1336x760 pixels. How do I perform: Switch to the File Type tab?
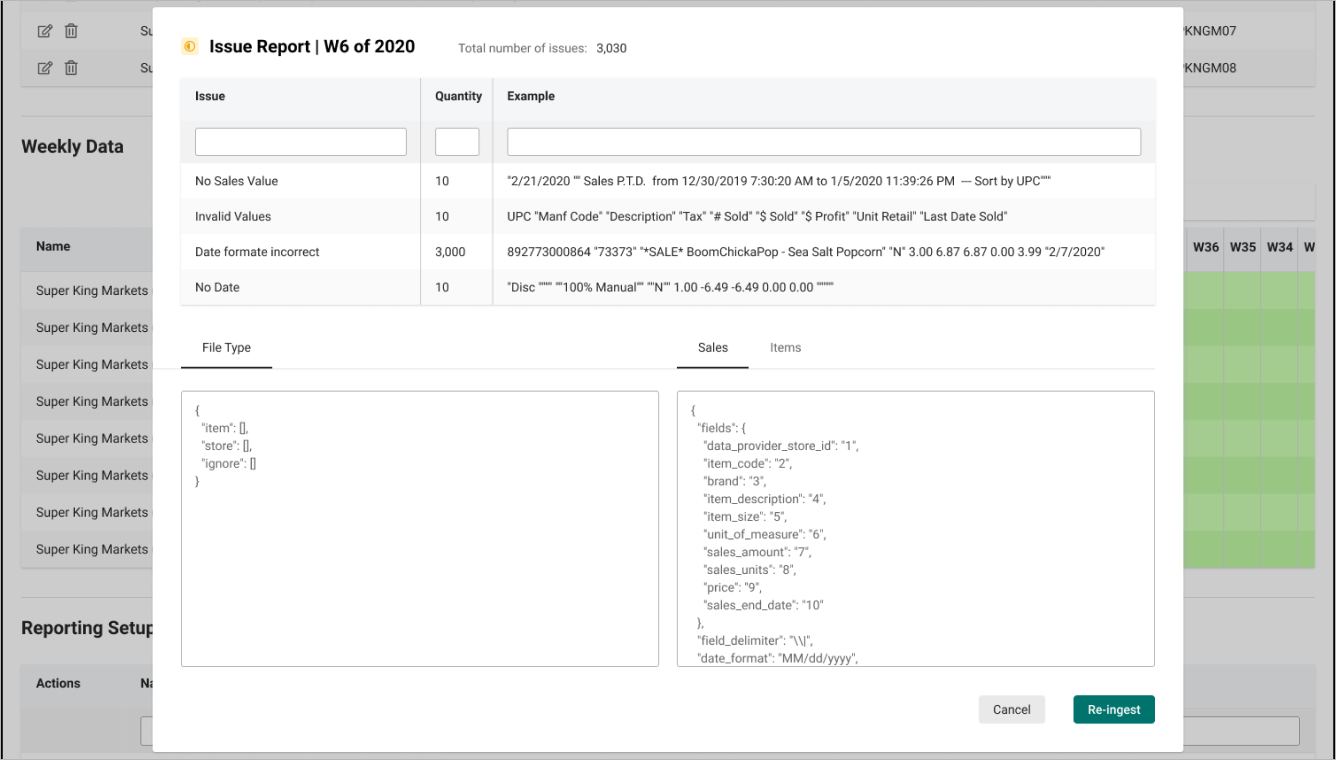tap(226, 348)
